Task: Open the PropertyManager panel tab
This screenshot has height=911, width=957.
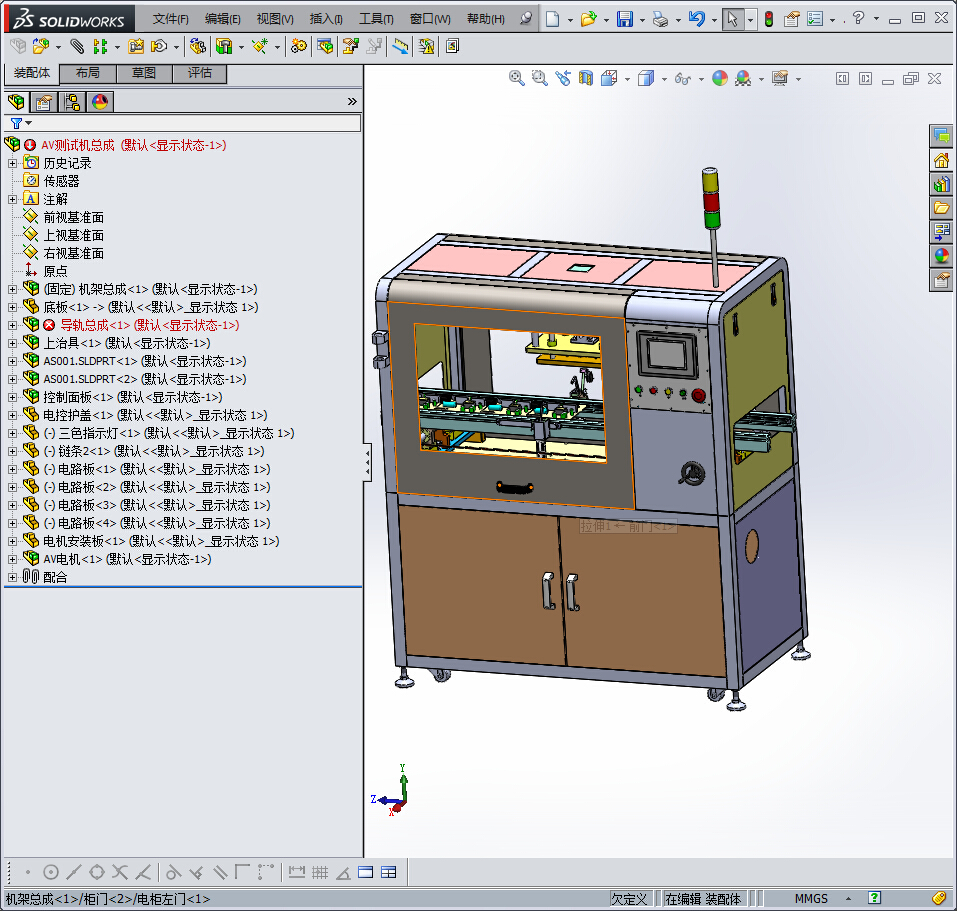Action: [44, 101]
